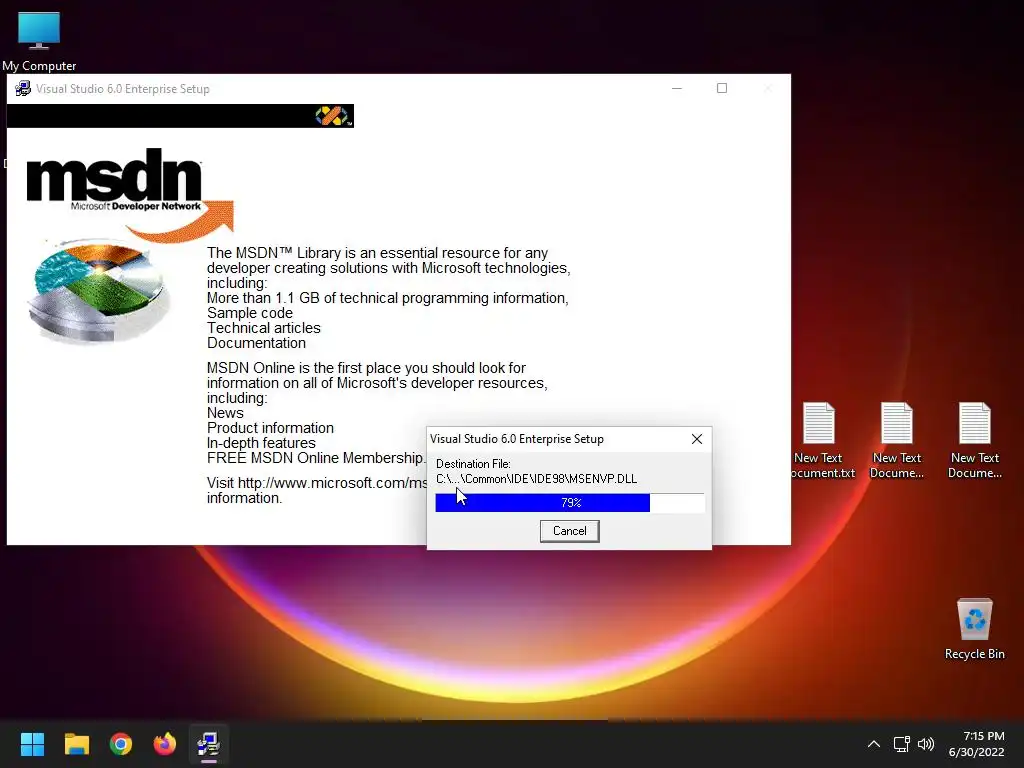Click the MSENVP.DLL destination path text
Screen dimensions: 1024x768
coord(536,479)
